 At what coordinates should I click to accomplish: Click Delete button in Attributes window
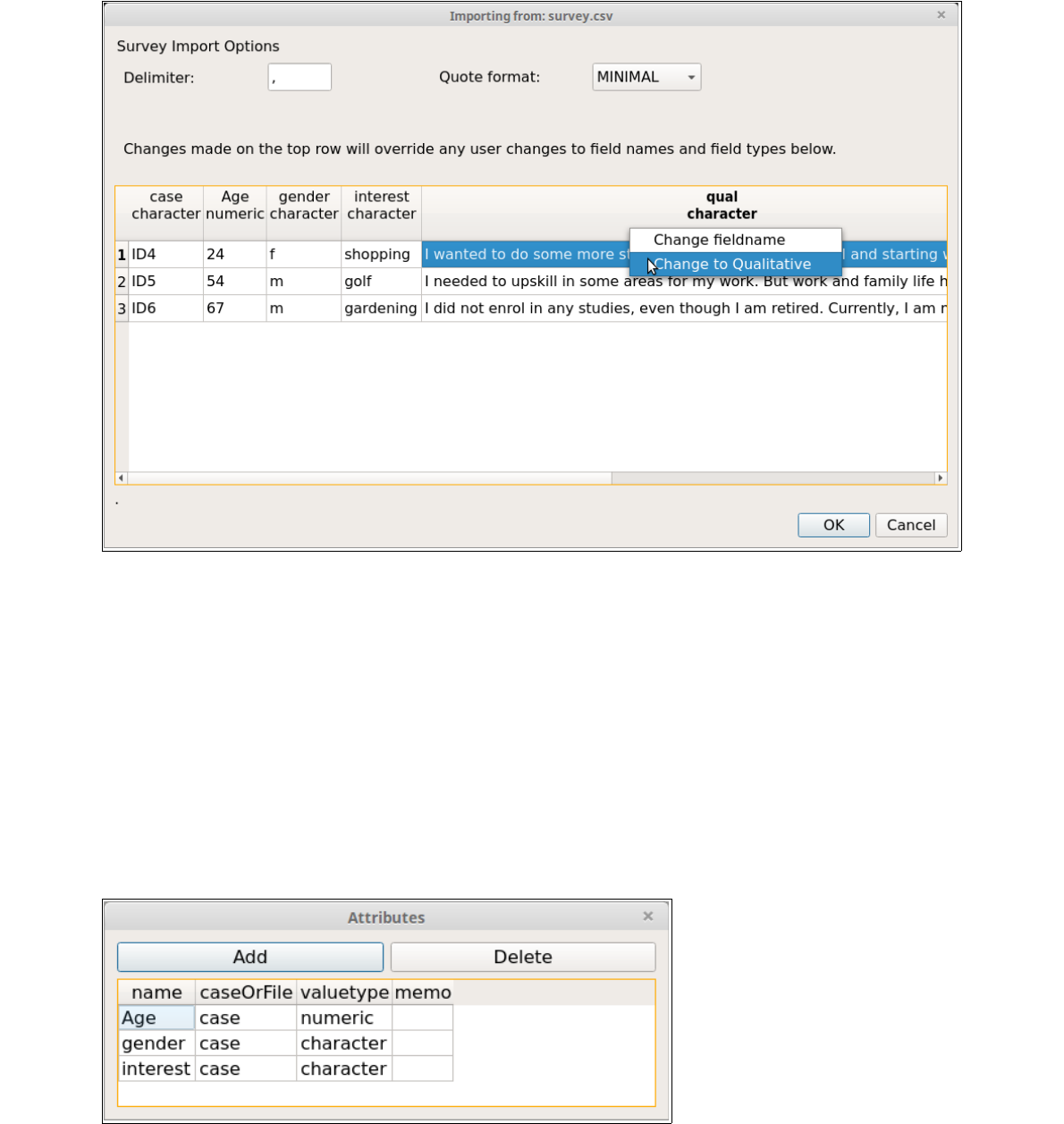[523, 957]
